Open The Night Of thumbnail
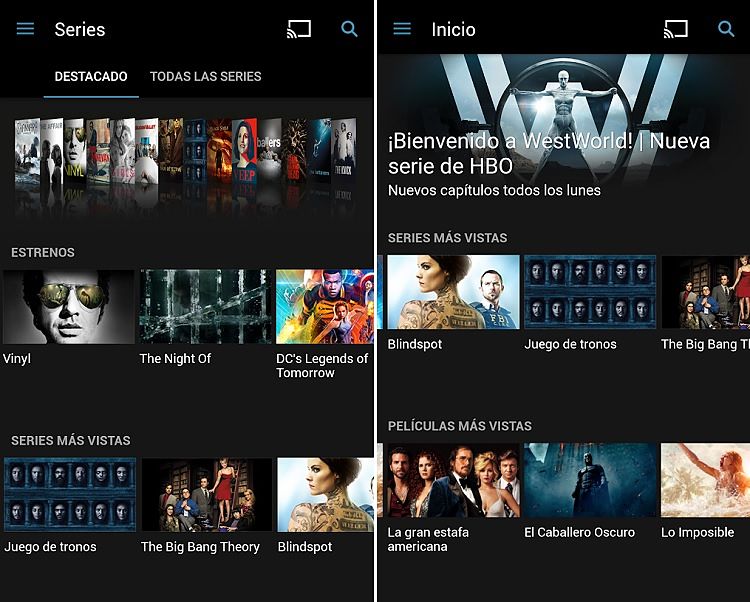750x602 pixels. click(x=205, y=306)
